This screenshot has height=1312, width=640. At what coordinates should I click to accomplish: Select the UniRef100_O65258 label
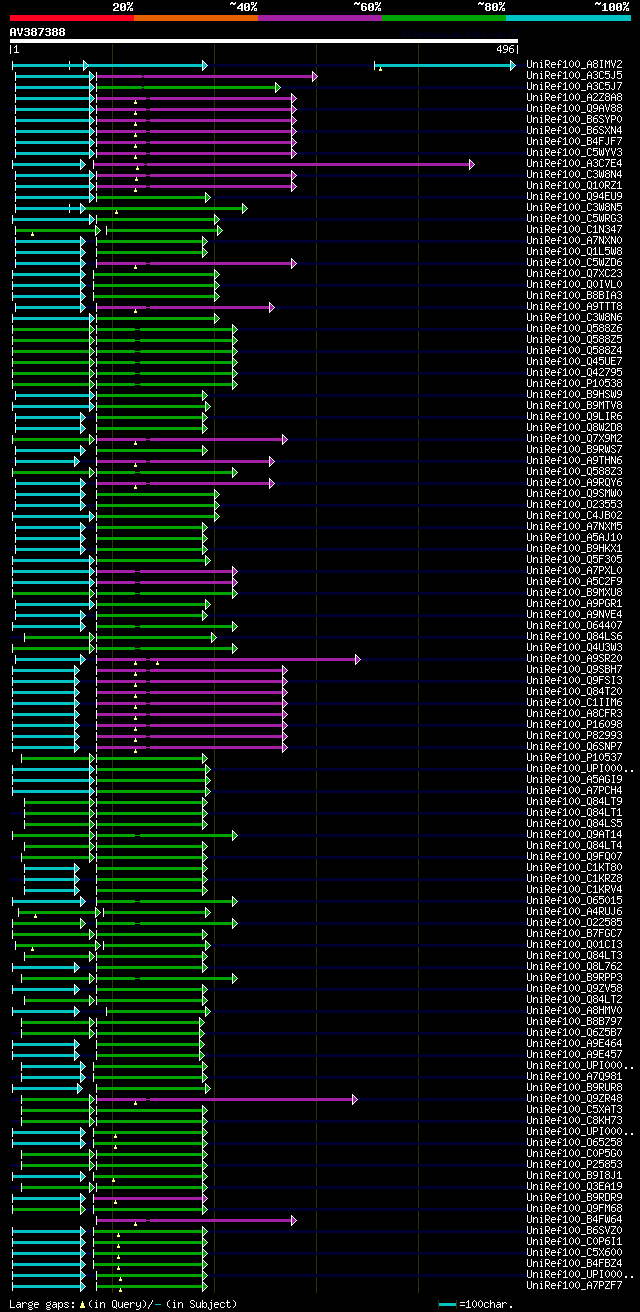pos(576,1142)
